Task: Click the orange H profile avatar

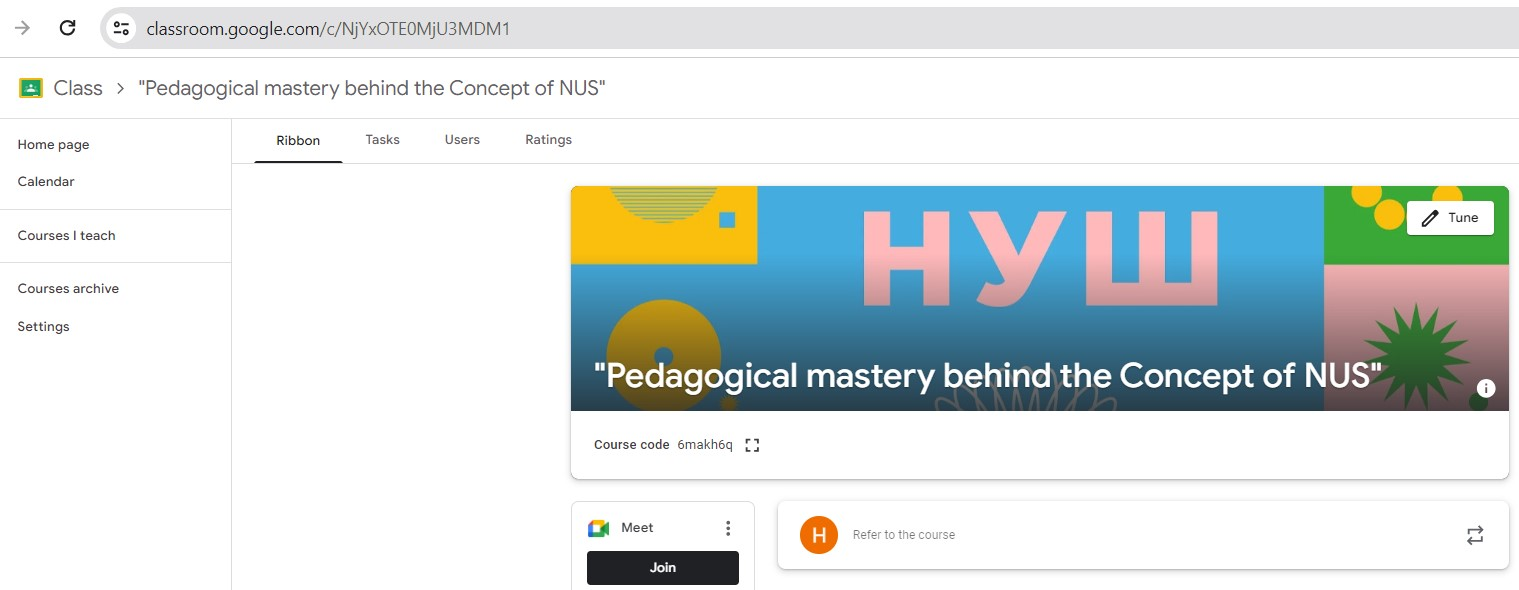Action: pyautogui.click(x=819, y=535)
